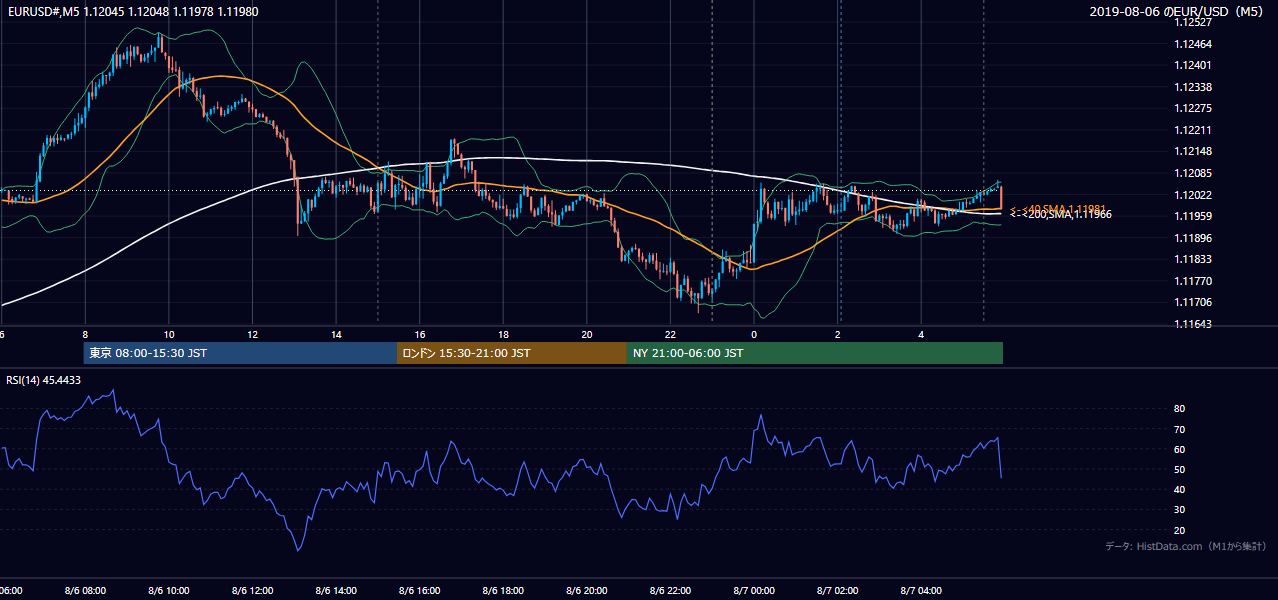The width and height of the screenshot is (1278, 600).
Task: Click the RSI(14) 45.4433 indicator label
Action: pos(44,380)
